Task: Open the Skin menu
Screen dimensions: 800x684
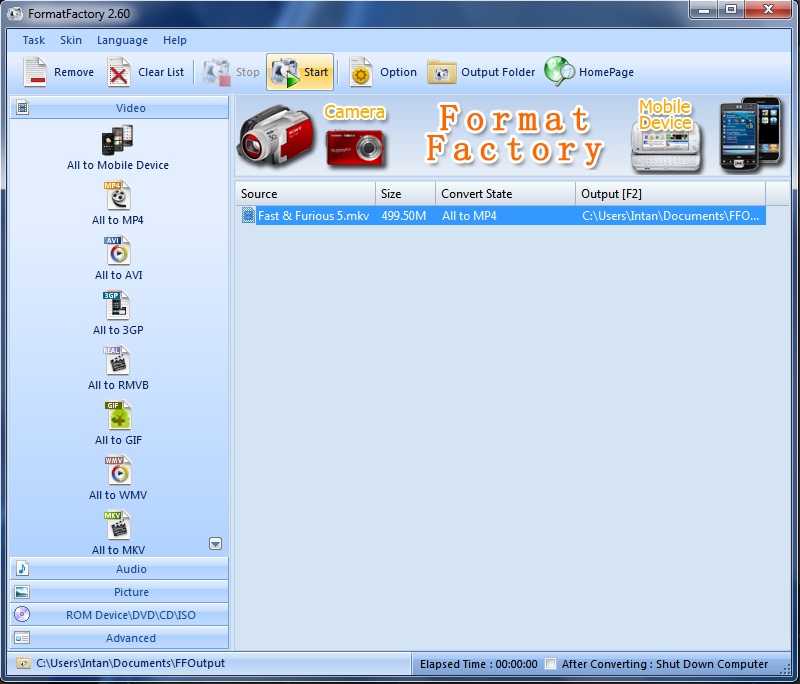Action: 71,40
